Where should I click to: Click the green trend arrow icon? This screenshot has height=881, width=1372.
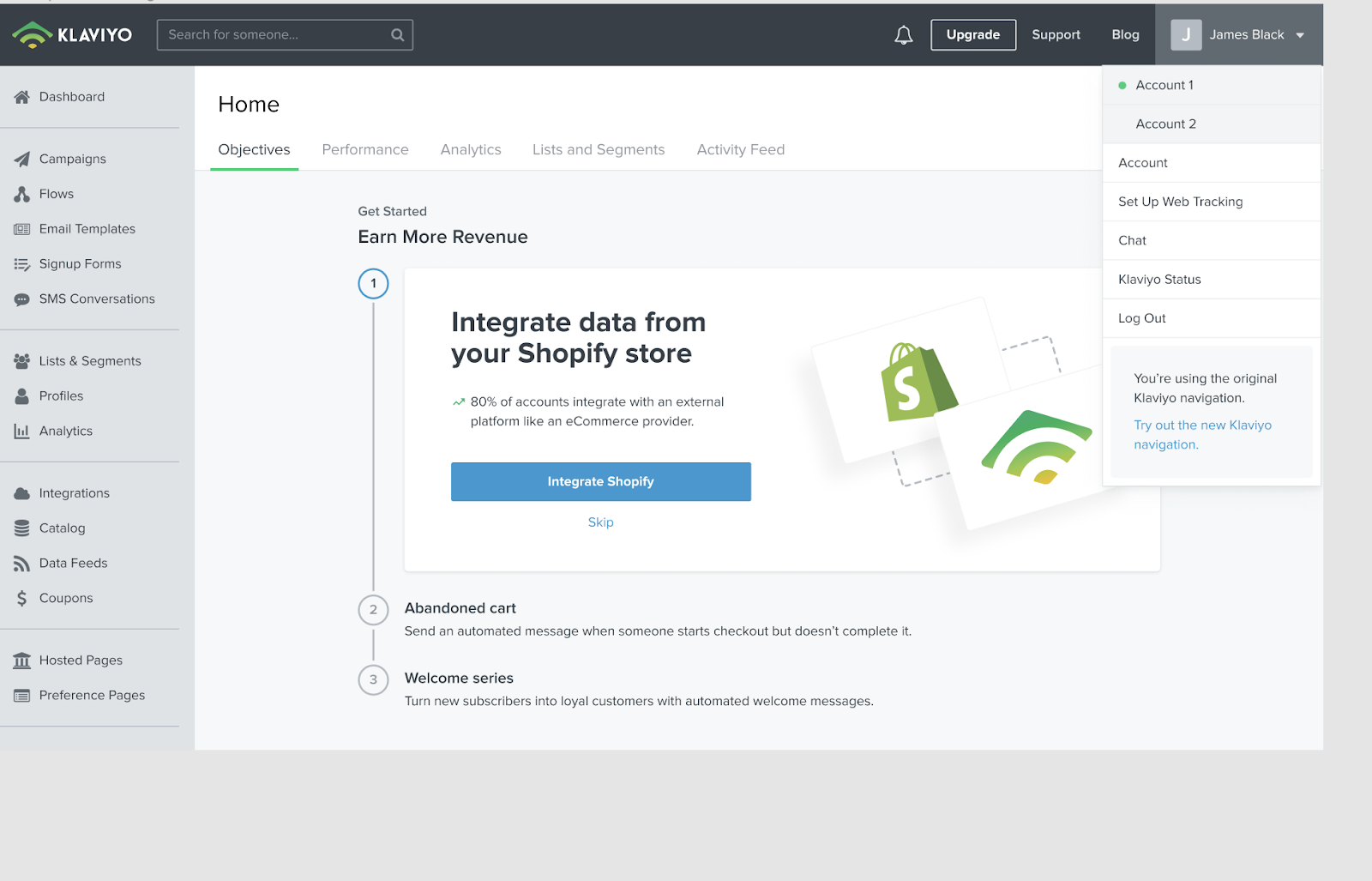pyautogui.click(x=459, y=401)
